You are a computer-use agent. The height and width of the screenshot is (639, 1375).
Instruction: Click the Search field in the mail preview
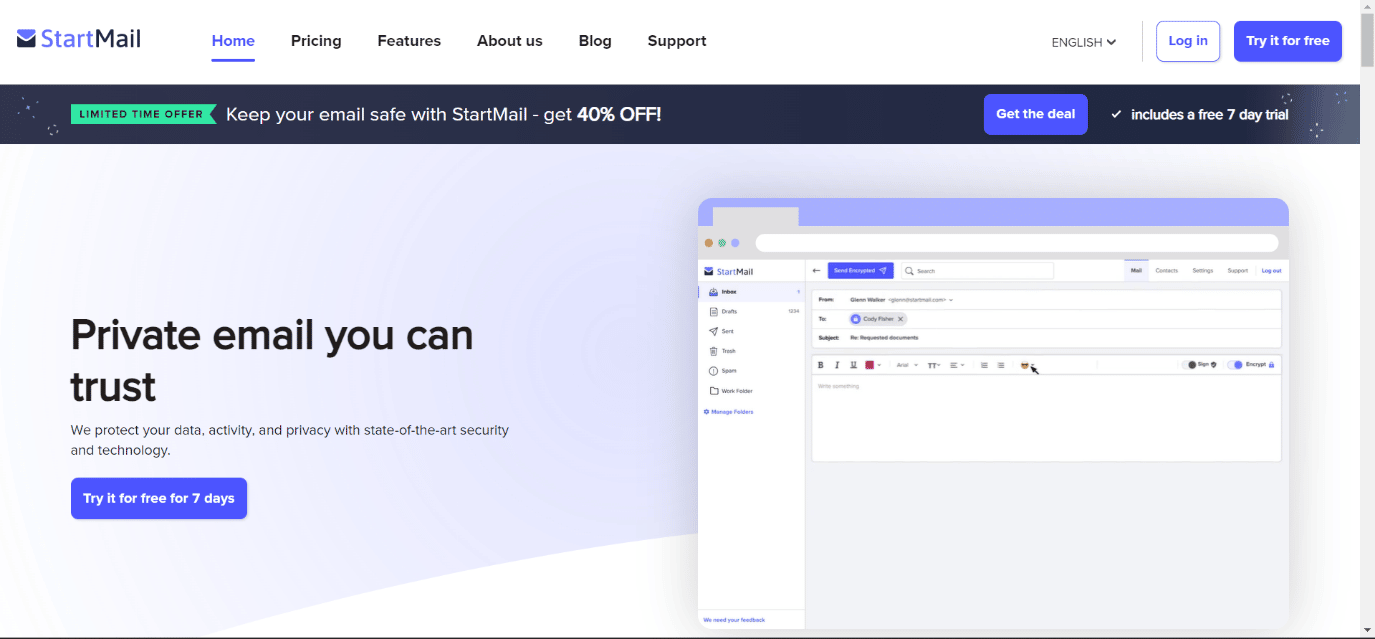[x=977, y=271]
